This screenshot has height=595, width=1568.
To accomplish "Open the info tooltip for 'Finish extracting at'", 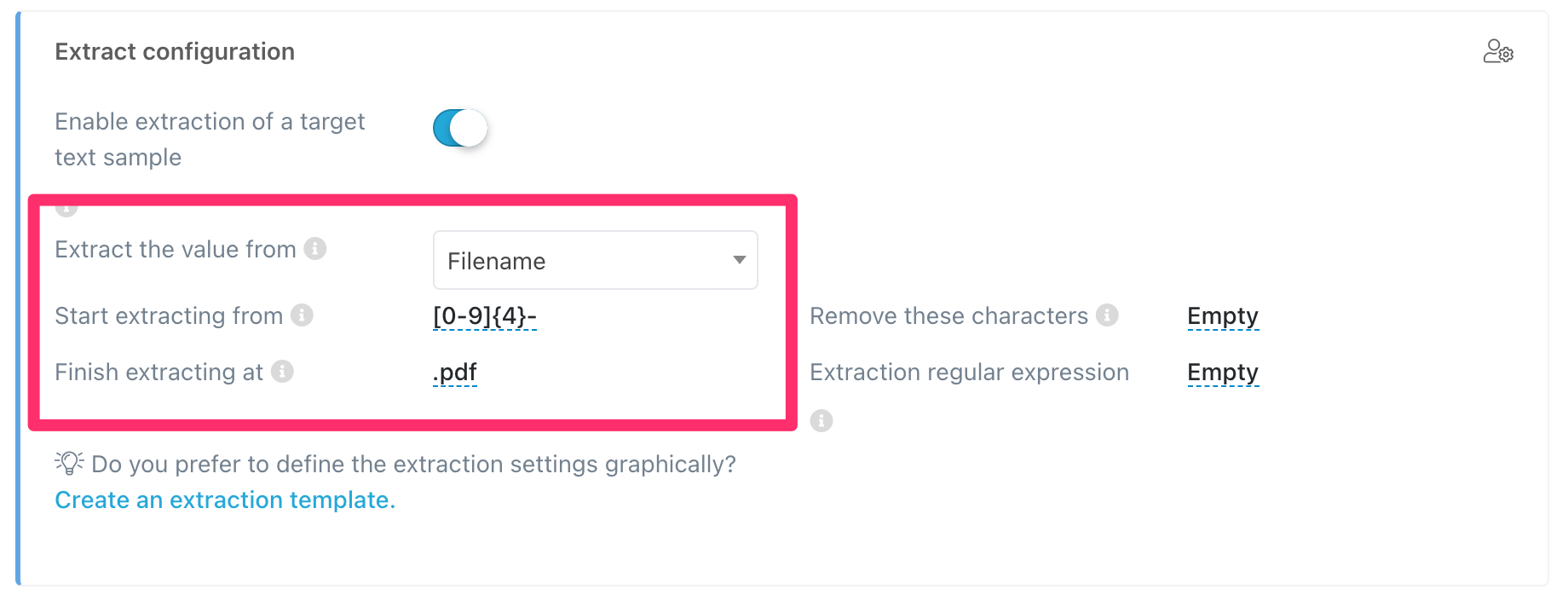I will click(283, 372).
